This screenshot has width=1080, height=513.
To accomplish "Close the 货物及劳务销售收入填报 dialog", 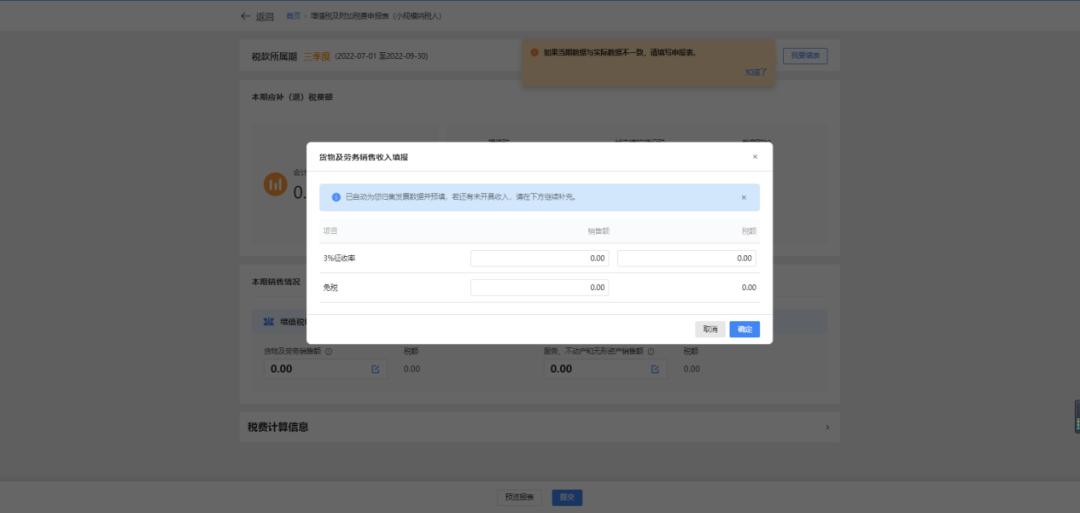I will pyautogui.click(x=754, y=157).
